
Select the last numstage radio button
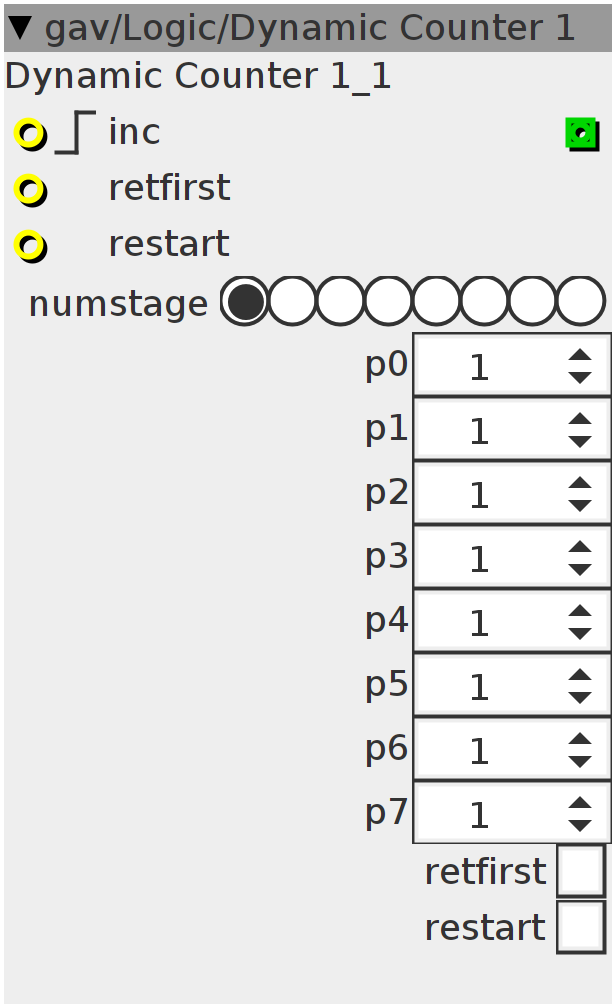(x=581, y=301)
